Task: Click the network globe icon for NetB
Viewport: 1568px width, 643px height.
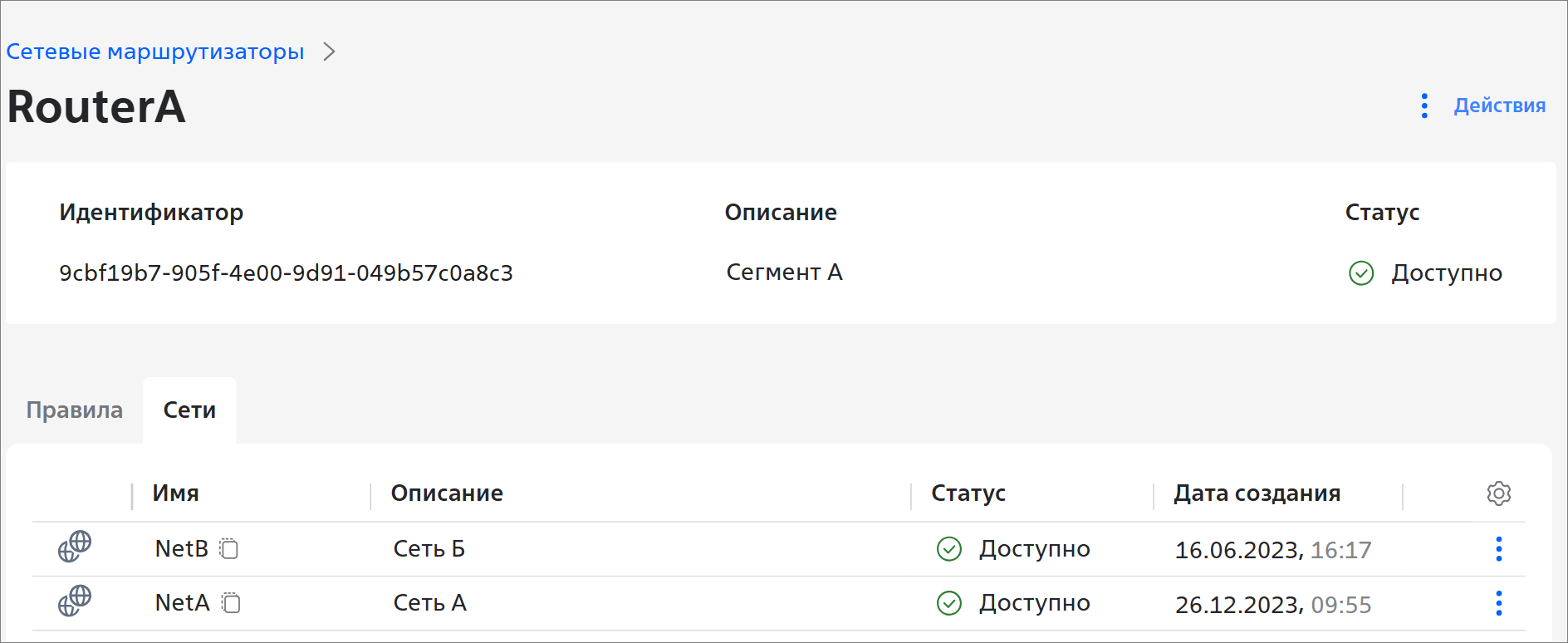Action: tap(75, 547)
